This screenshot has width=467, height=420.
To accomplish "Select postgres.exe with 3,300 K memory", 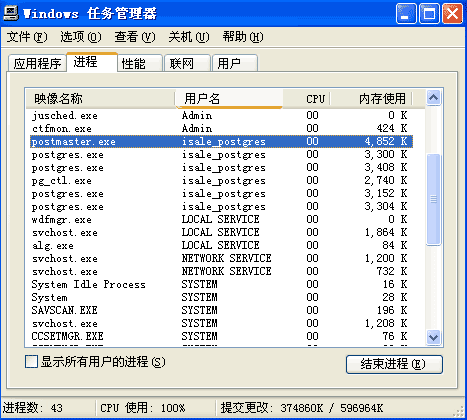I will [221, 154].
